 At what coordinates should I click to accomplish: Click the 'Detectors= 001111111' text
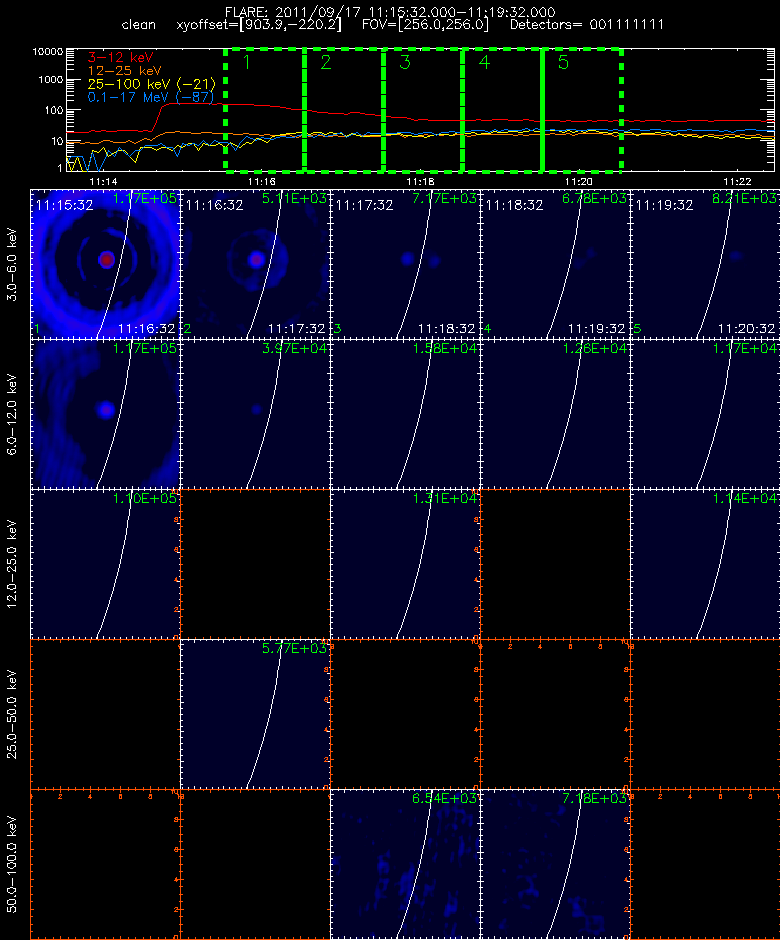click(587, 25)
